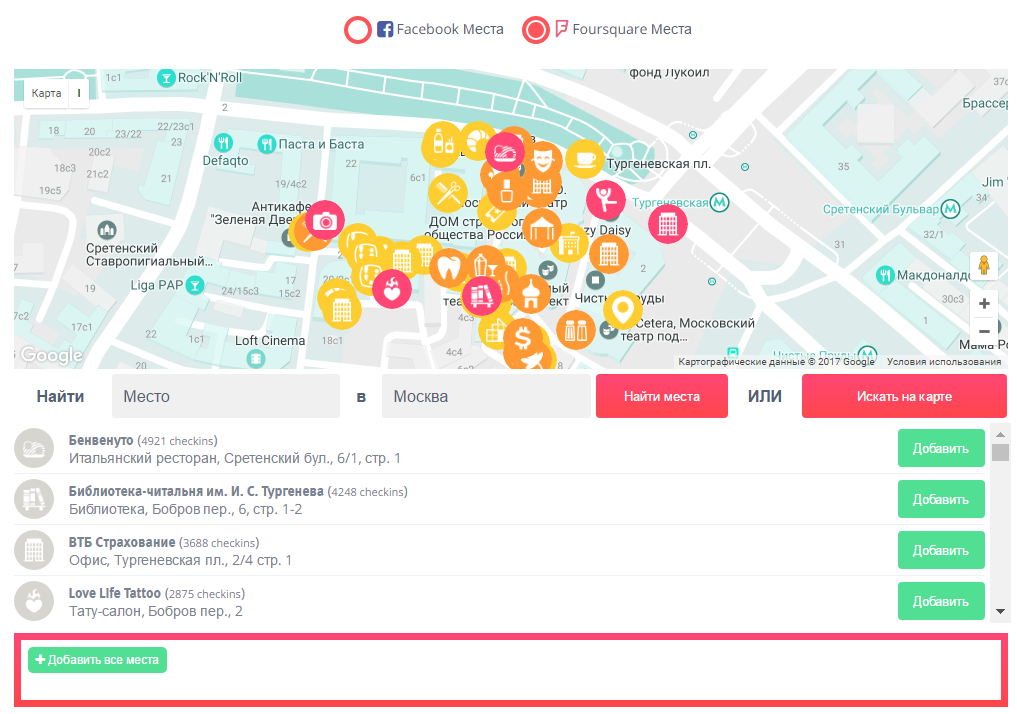Click the pink camera marker on the map

click(325, 221)
